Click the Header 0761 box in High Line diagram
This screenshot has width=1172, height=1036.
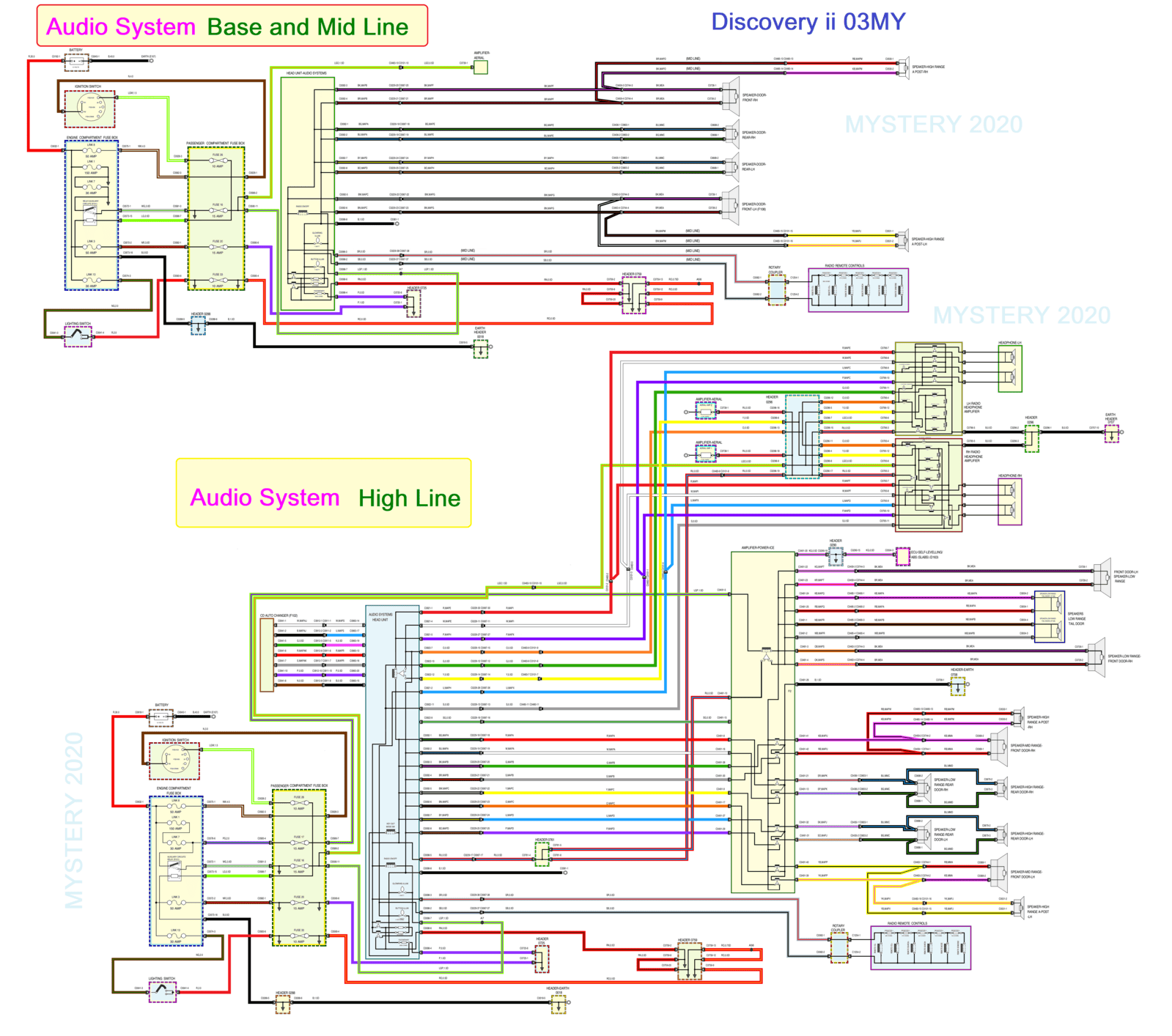tap(542, 854)
